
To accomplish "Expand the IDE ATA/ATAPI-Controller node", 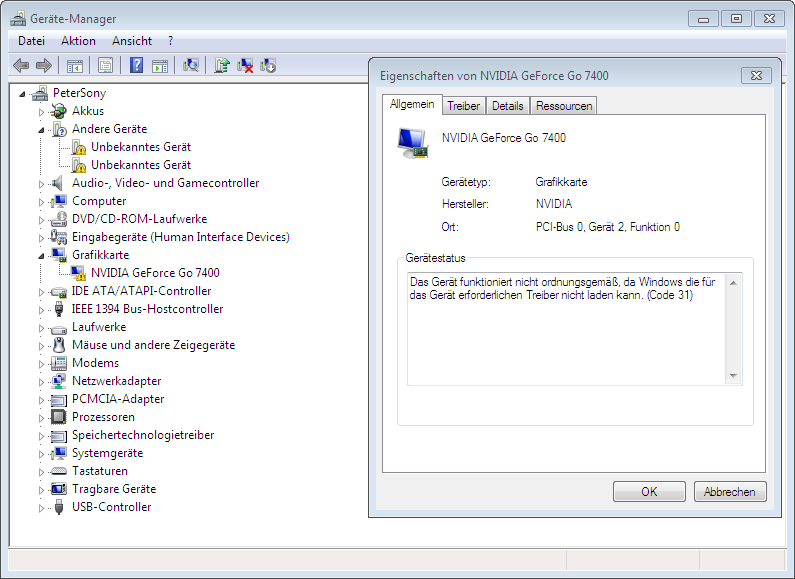I will click(42, 292).
